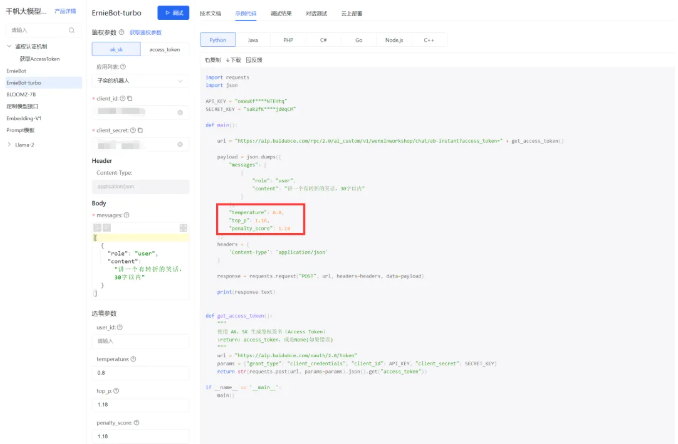Click the help icon beside 应用列表
678x444 pixels.
click(123, 67)
